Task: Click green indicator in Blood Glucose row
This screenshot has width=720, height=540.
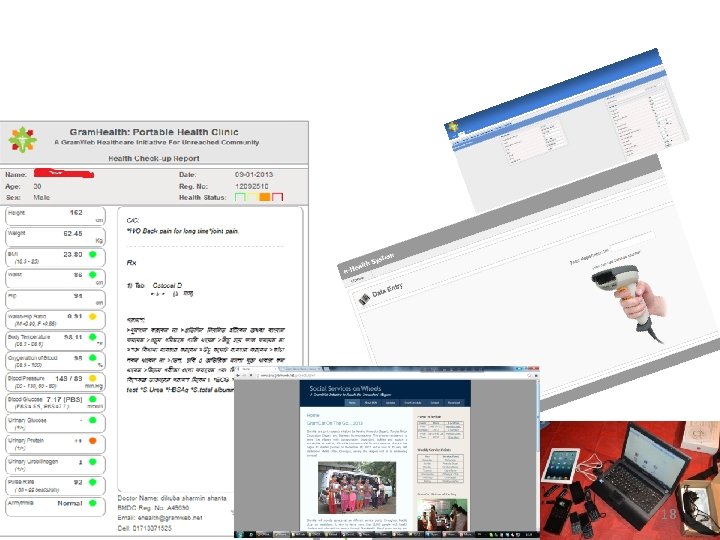Action: 93,399
